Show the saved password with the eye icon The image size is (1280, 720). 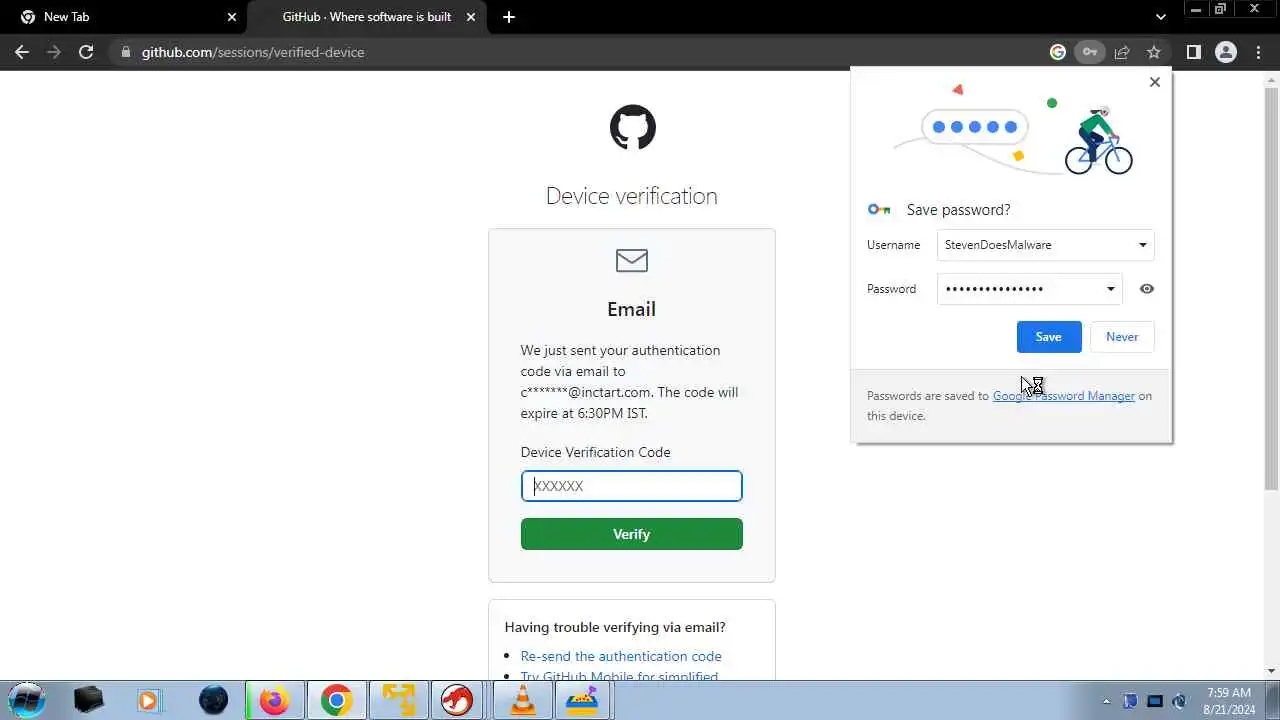coord(1147,289)
